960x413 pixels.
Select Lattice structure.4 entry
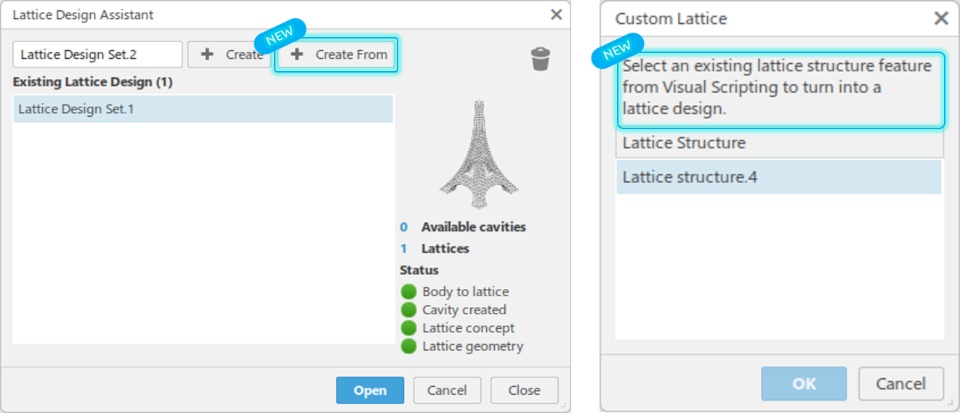point(779,177)
